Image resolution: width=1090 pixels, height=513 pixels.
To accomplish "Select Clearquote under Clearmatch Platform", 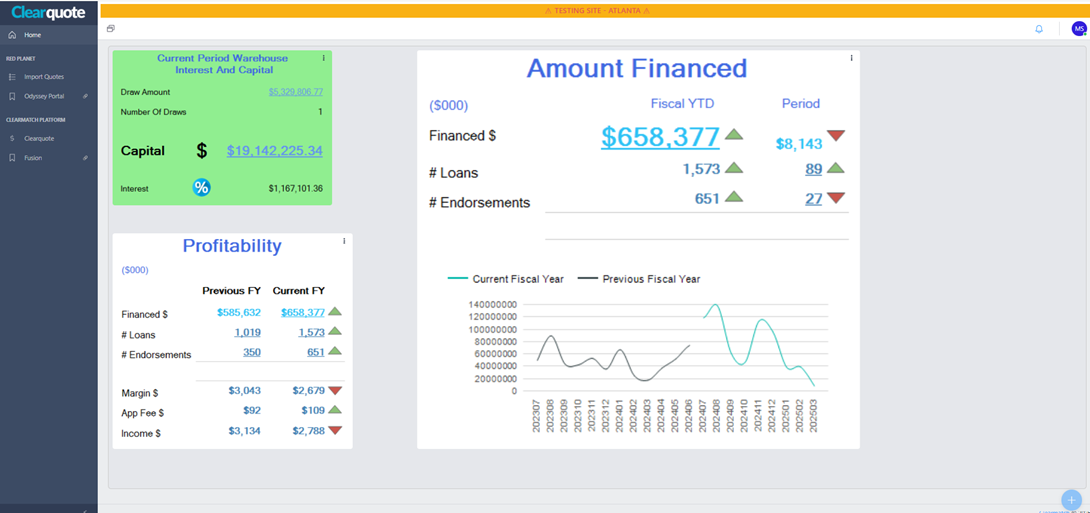I will click(x=39, y=138).
